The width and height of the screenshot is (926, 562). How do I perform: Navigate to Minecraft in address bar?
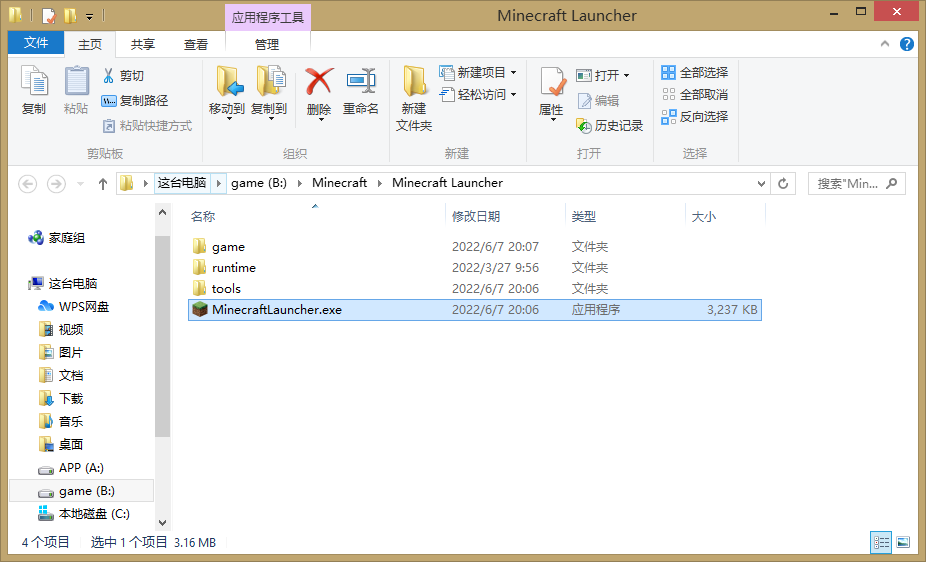340,183
